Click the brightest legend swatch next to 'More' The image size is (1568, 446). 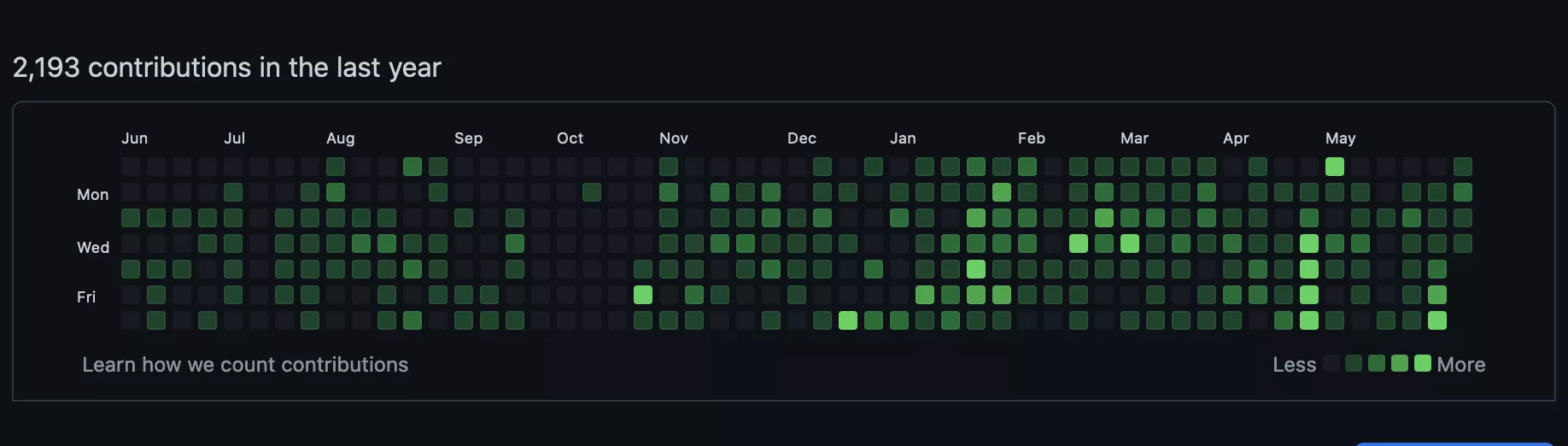pyautogui.click(x=1423, y=363)
